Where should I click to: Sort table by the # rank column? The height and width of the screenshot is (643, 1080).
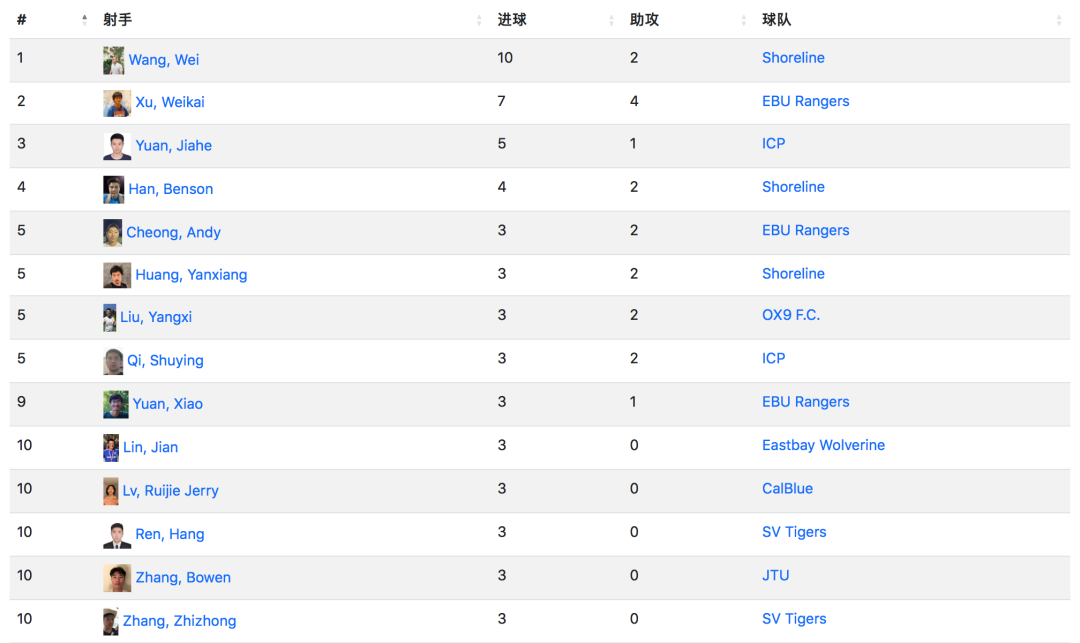pyautogui.click(x=84, y=20)
